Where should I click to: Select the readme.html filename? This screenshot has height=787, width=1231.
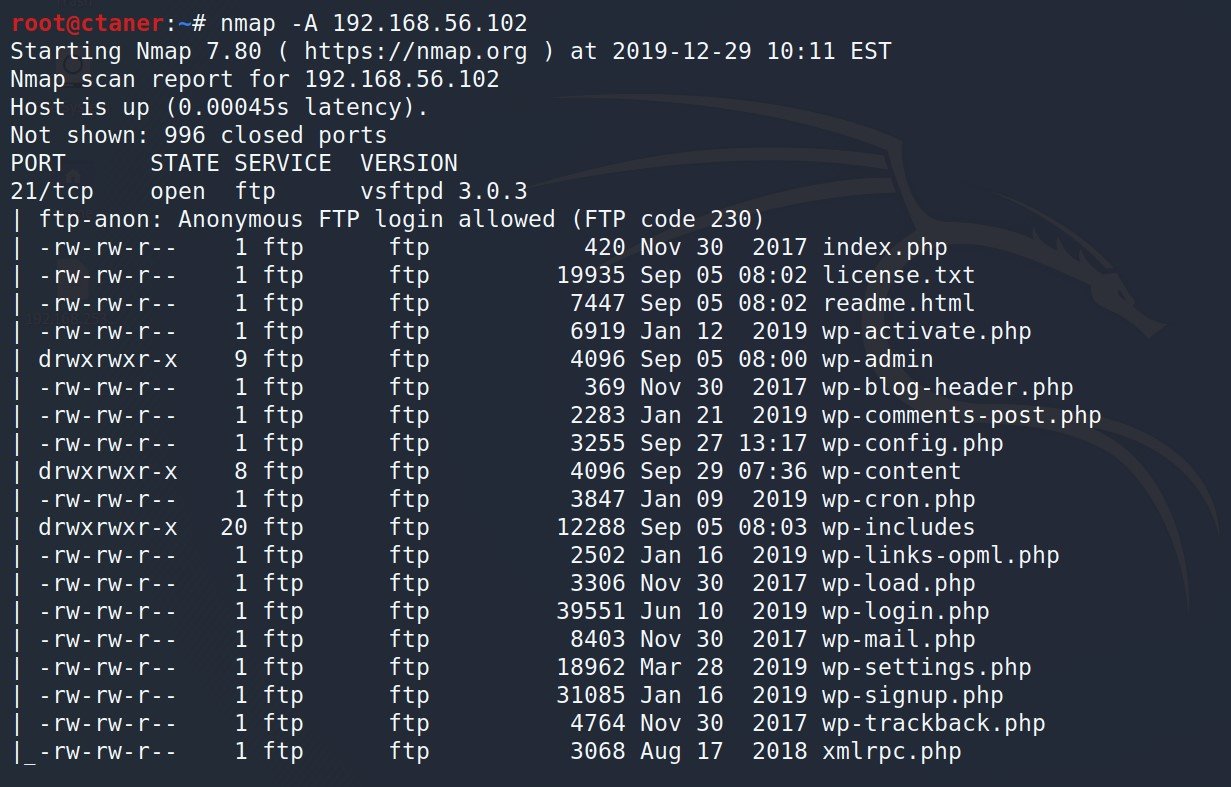[x=899, y=303]
